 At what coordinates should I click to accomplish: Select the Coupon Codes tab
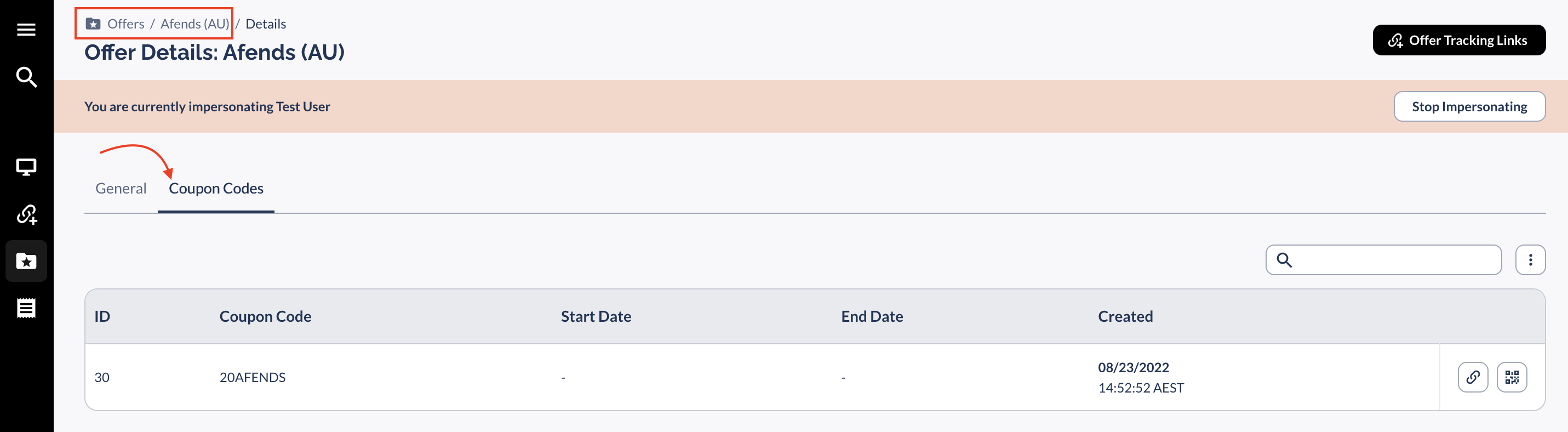216,188
